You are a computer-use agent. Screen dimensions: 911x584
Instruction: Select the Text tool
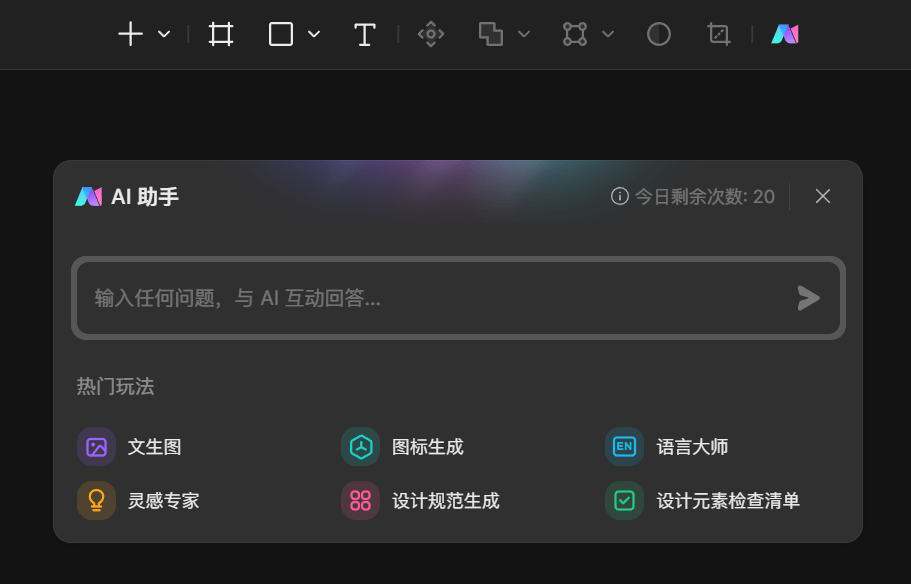pyautogui.click(x=365, y=34)
